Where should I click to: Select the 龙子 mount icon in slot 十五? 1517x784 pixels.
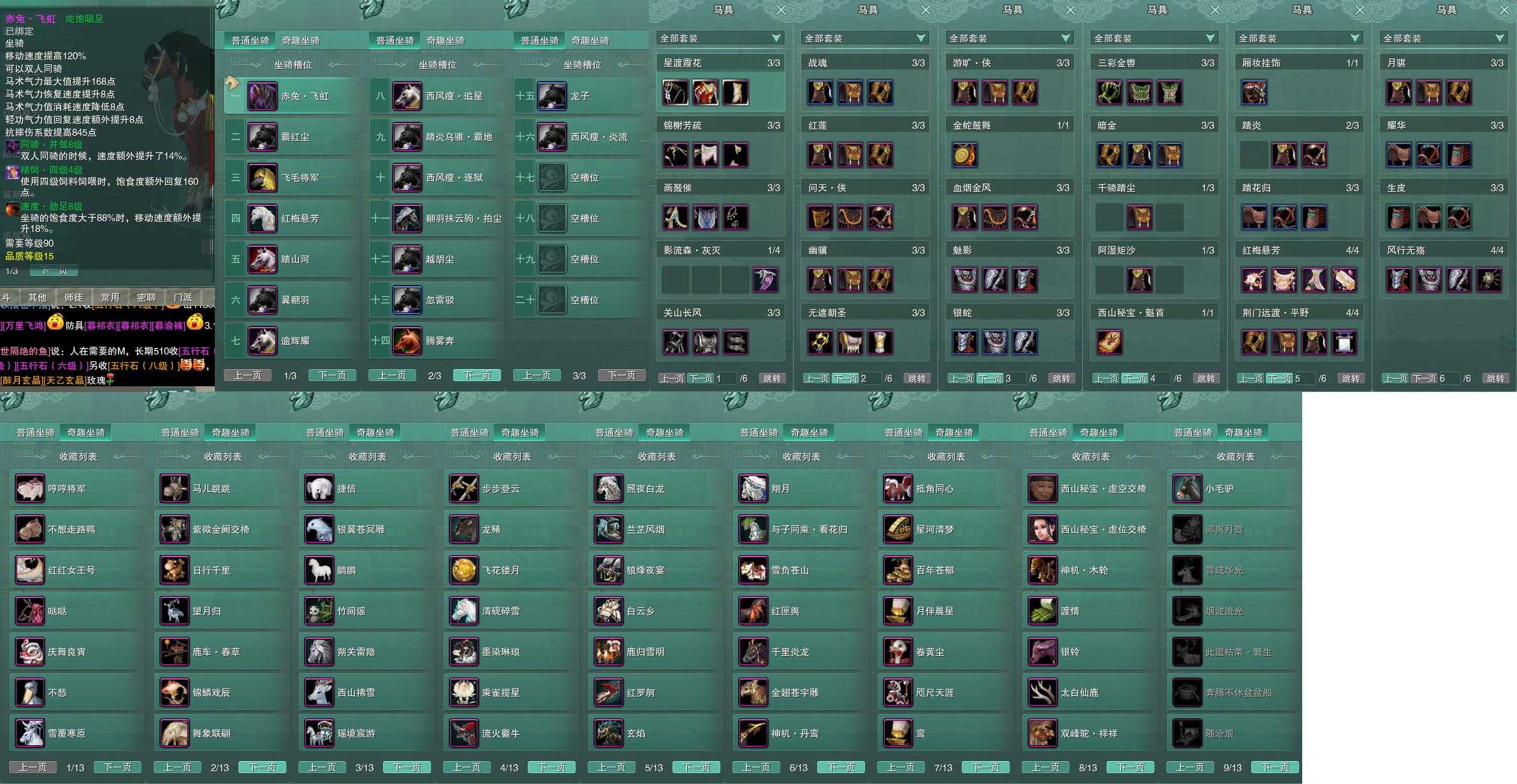(x=551, y=96)
